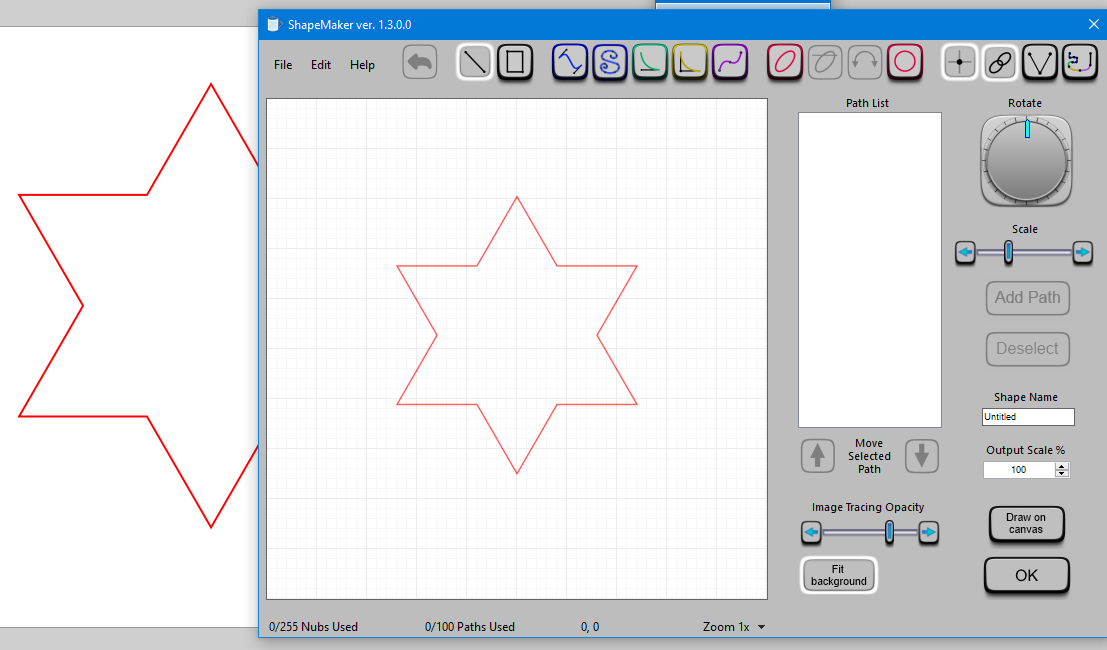Screen dimensions: 1107x650
Task: Click the '0/255 Nubs Used' status text
Action: 313,627
